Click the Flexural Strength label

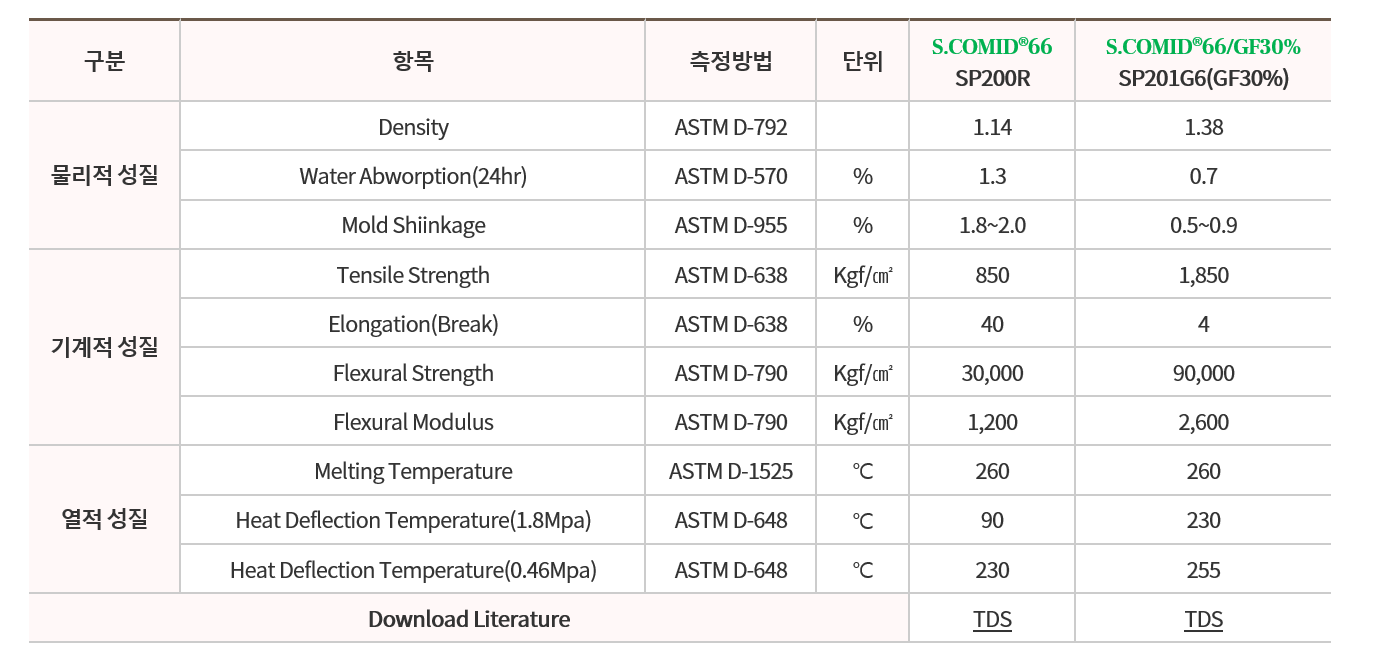pyautogui.click(x=413, y=373)
